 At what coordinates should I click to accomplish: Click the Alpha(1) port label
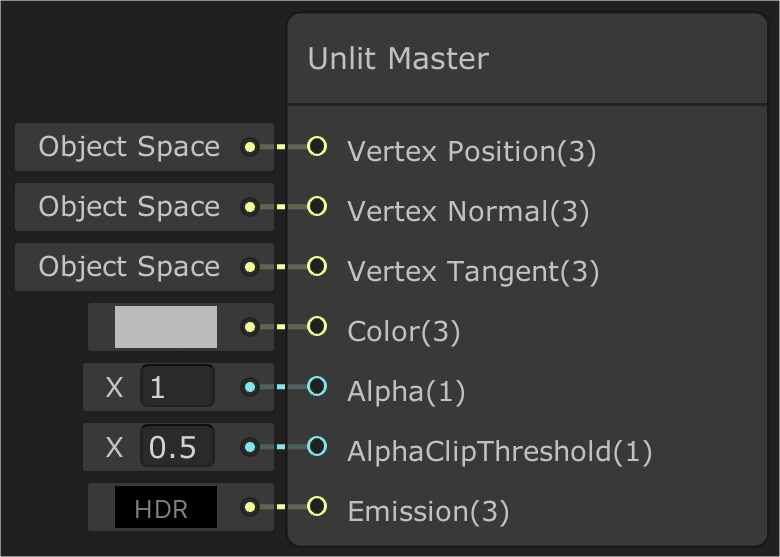click(406, 392)
